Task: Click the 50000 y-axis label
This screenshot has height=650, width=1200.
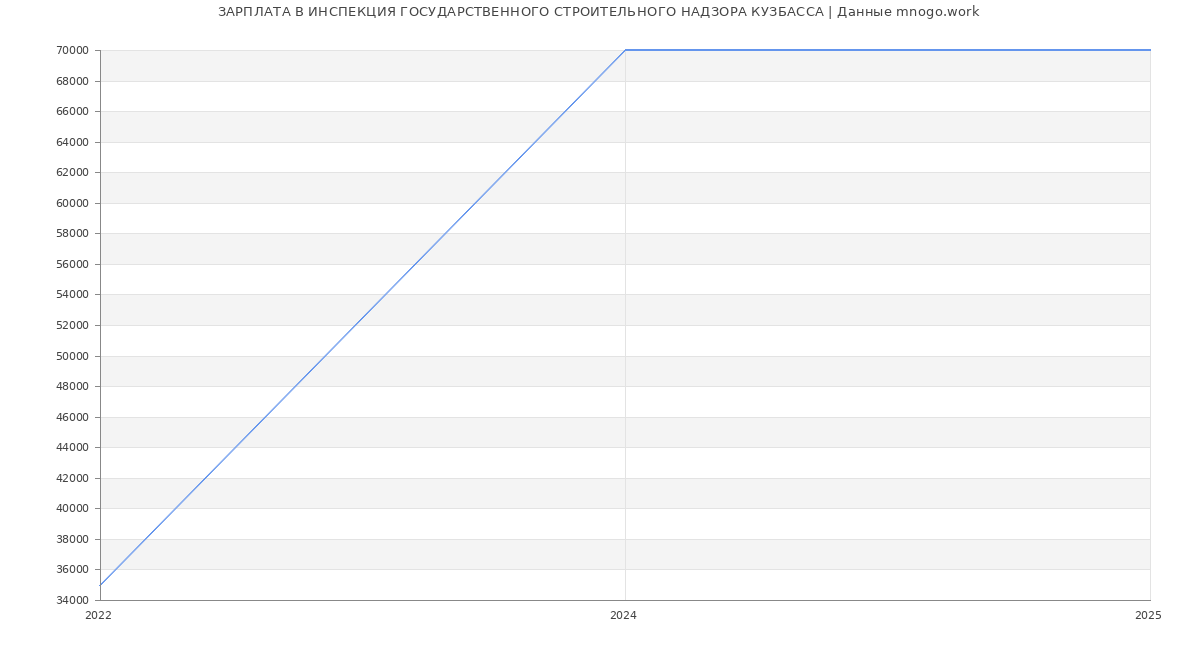Action: tap(72, 356)
